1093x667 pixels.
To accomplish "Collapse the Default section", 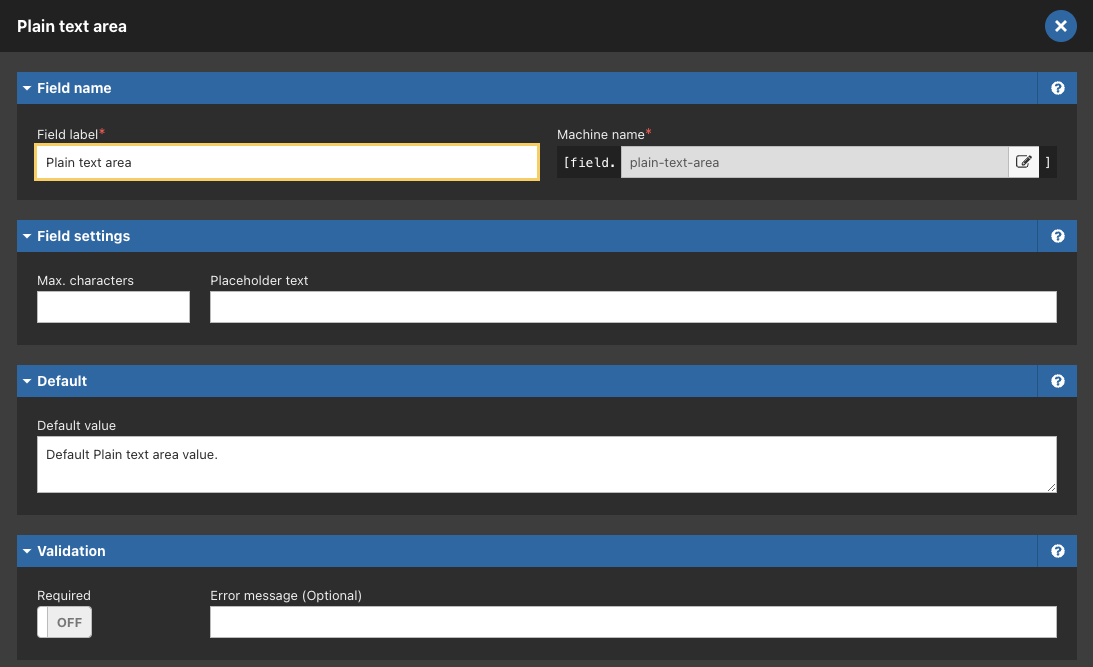I will 27,381.
